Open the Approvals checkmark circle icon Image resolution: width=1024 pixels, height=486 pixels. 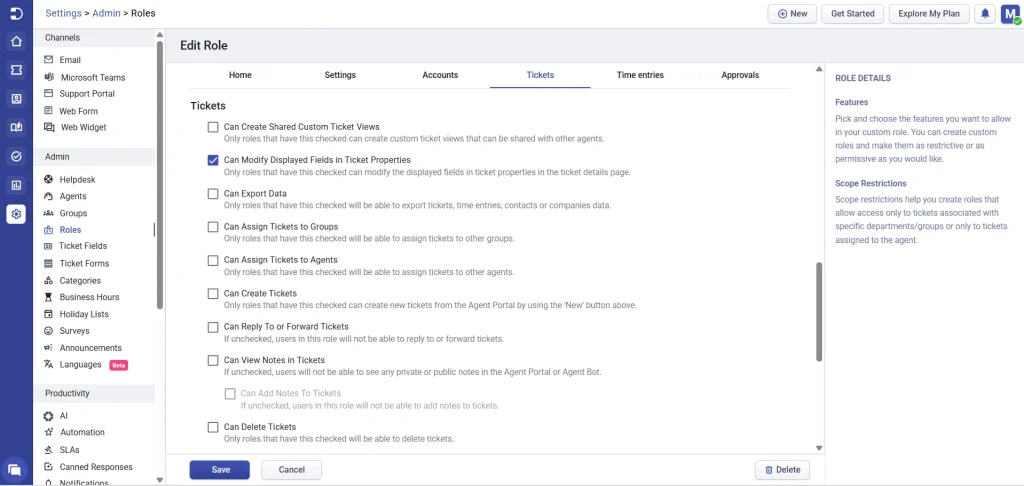click(16, 156)
